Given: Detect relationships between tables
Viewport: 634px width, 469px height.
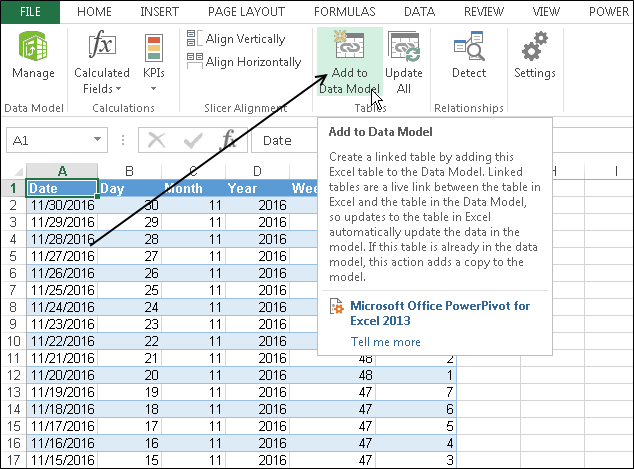Looking at the screenshot, I should pyautogui.click(x=469, y=56).
